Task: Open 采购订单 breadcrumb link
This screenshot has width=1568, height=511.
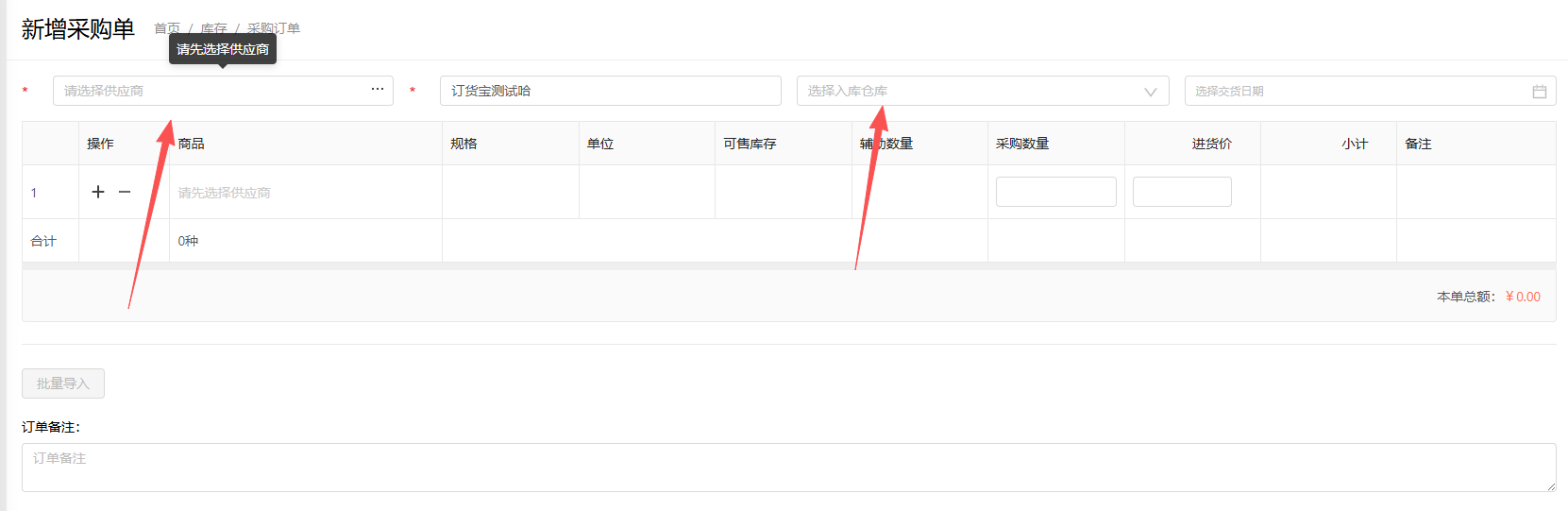Action: click(274, 28)
